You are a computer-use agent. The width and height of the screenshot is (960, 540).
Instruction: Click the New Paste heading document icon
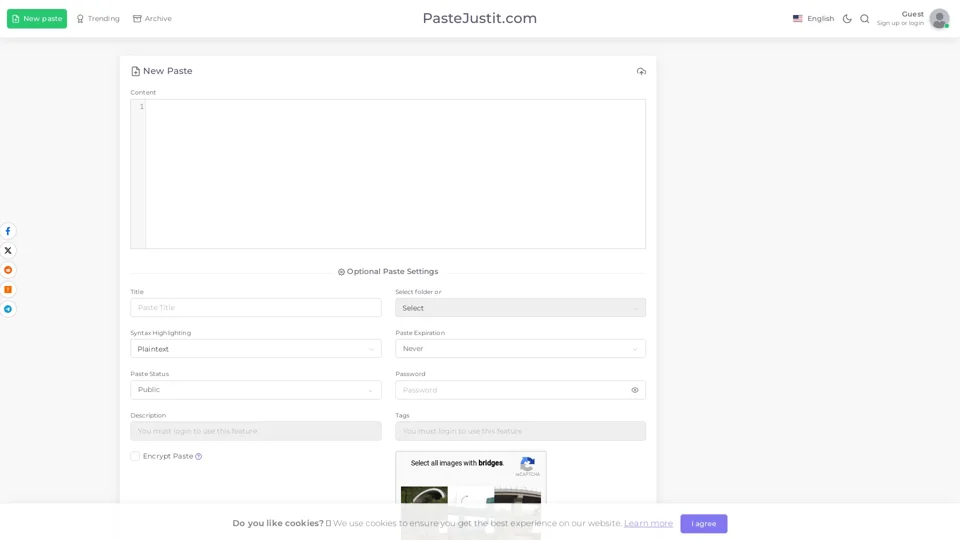[x=135, y=71]
